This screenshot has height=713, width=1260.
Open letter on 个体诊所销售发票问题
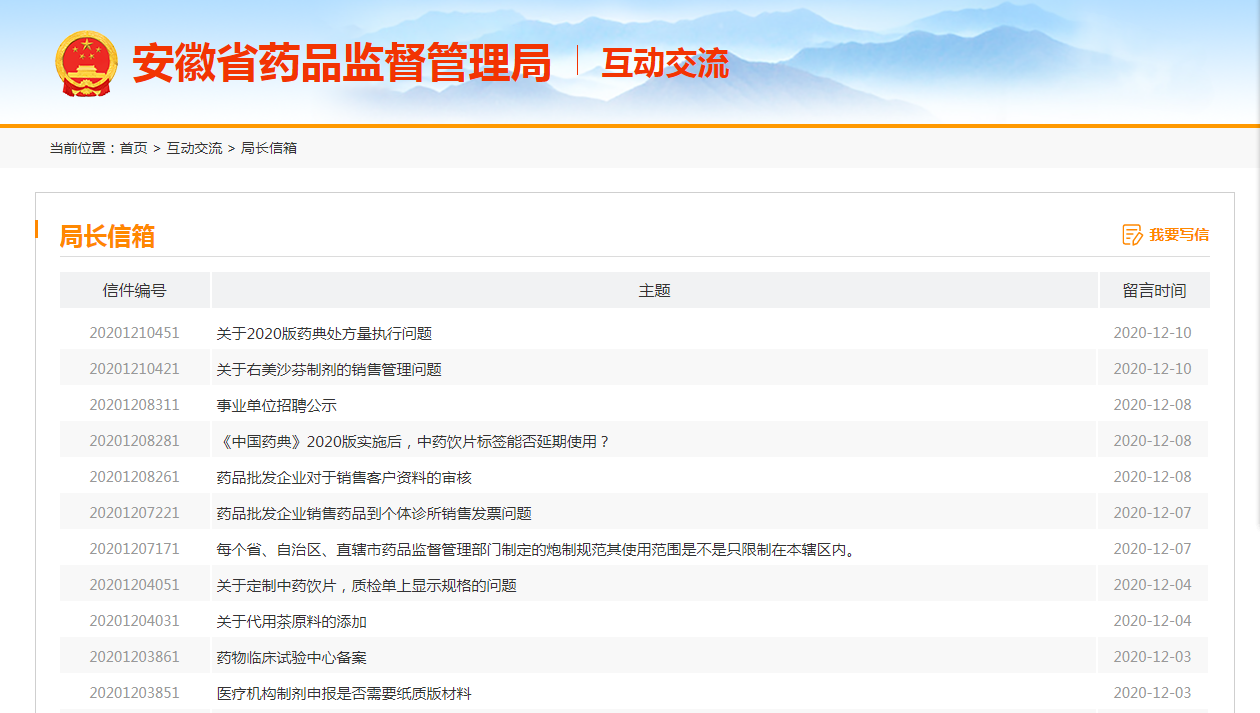(374, 513)
